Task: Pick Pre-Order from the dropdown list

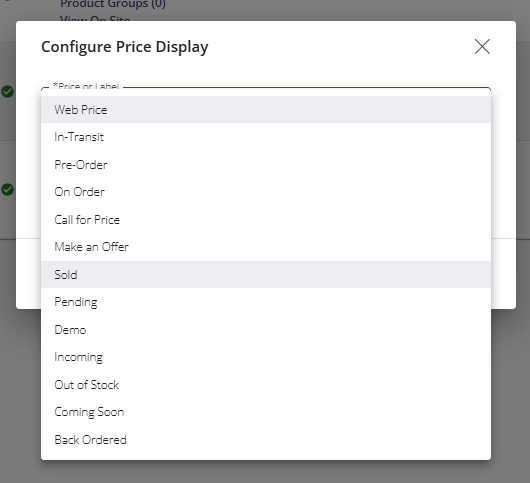Action: click(266, 165)
